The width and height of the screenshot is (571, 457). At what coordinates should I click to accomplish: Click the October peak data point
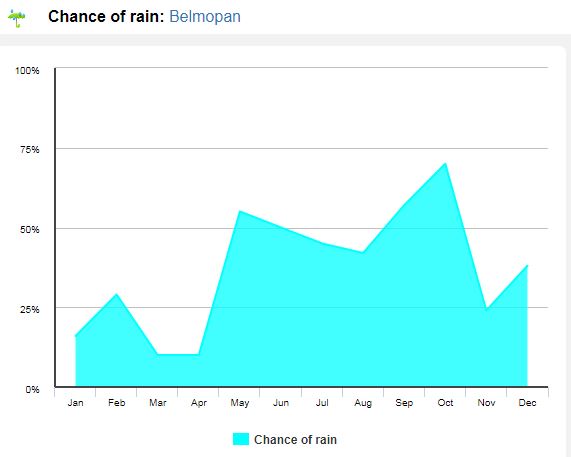click(x=445, y=164)
